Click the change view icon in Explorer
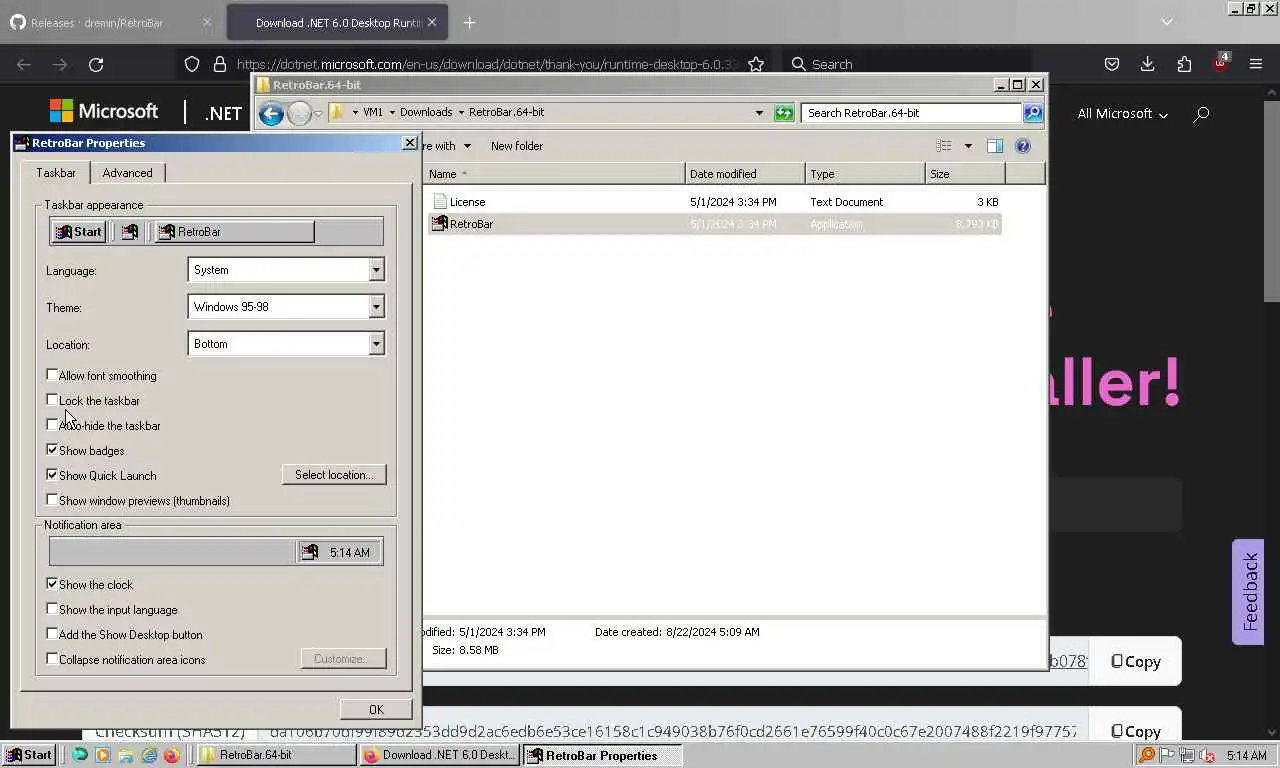This screenshot has width=1280, height=768. tap(943, 146)
